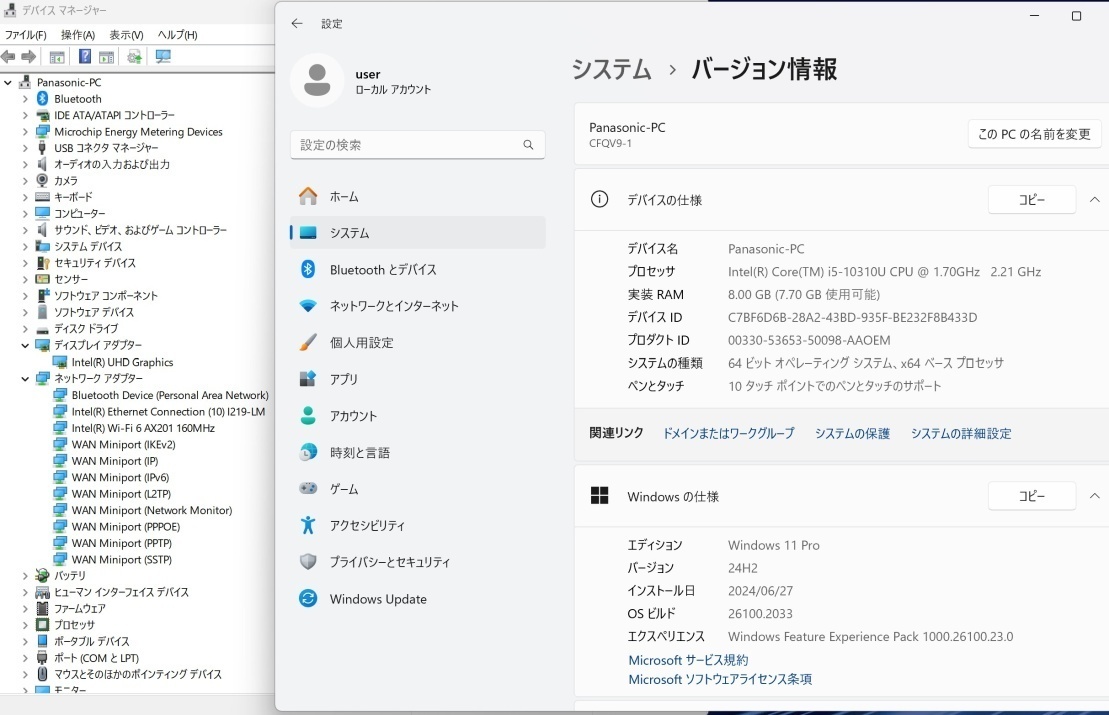Click the Device Manager help icon
The image size is (1109, 715).
coord(84,56)
